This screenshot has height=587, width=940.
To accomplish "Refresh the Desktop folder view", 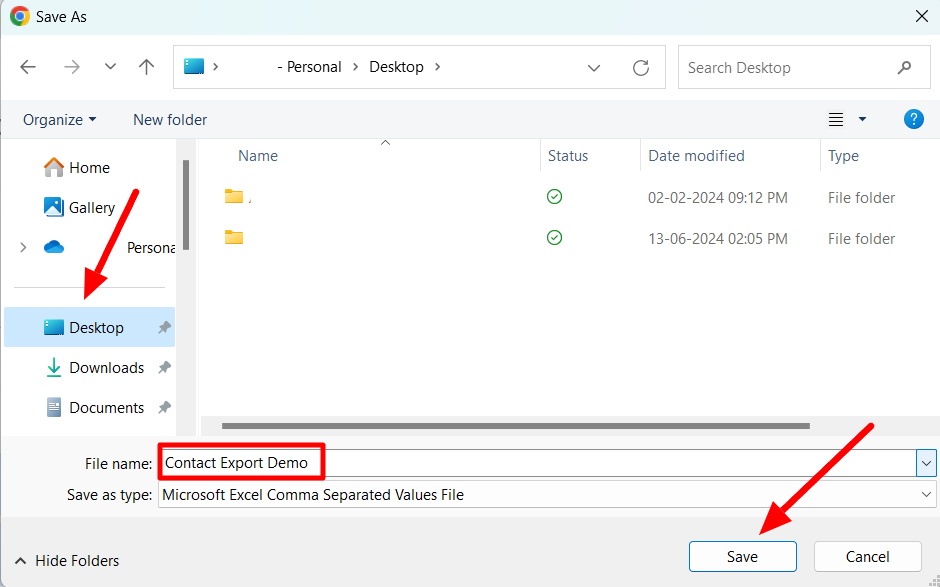I will pyautogui.click(x=641, y=68).
